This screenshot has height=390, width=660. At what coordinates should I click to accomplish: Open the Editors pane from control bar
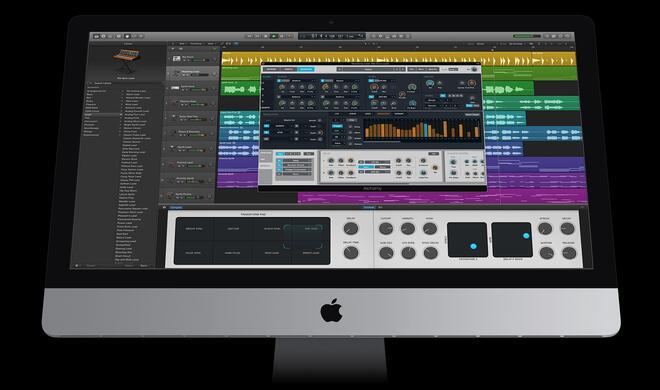coord(141,37)
